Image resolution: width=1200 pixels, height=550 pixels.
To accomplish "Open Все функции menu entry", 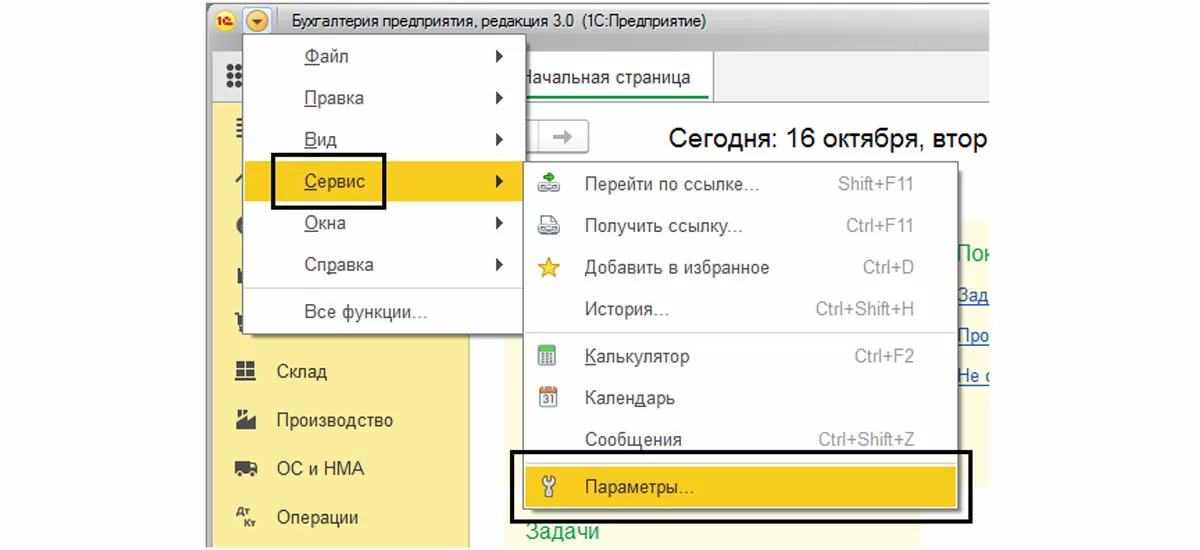I will pyautogui.click(x=365, y=312).
